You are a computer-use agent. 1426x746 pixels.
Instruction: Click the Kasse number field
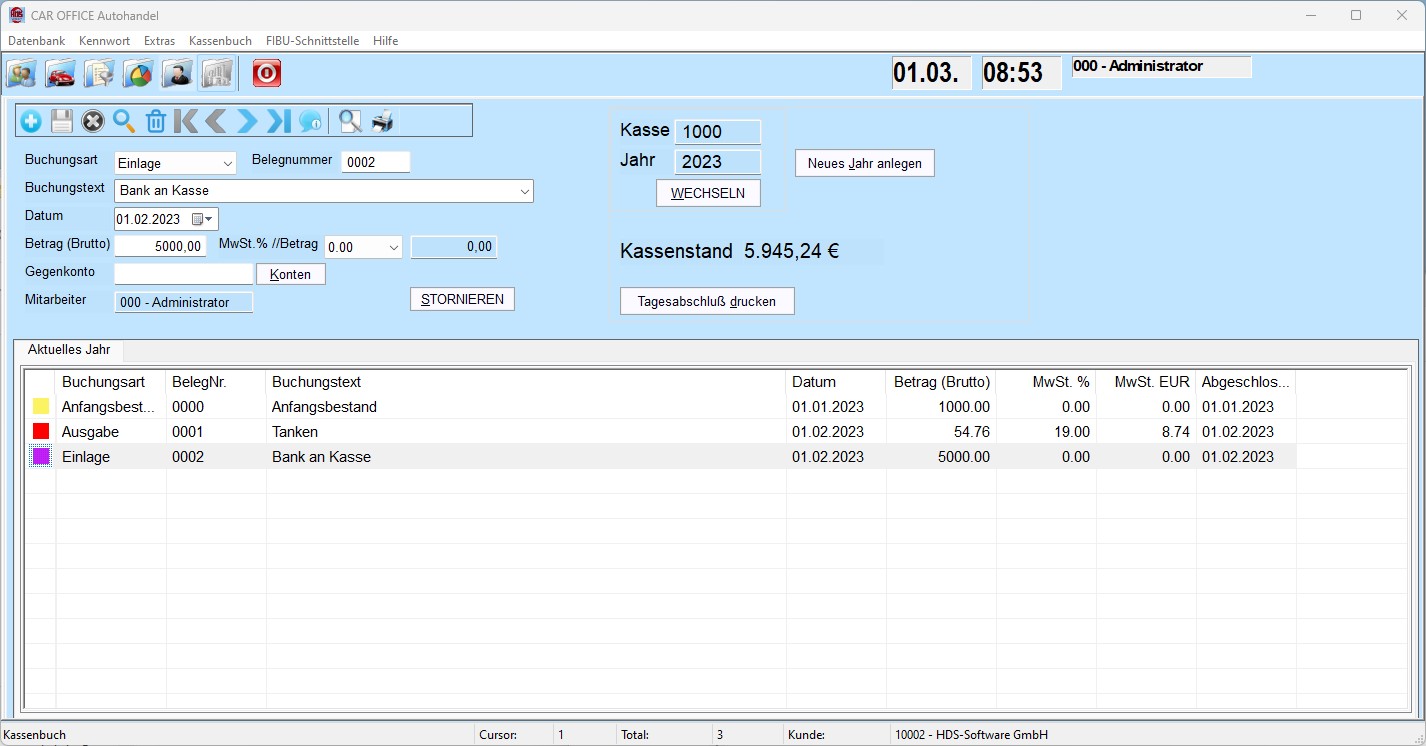718,132
